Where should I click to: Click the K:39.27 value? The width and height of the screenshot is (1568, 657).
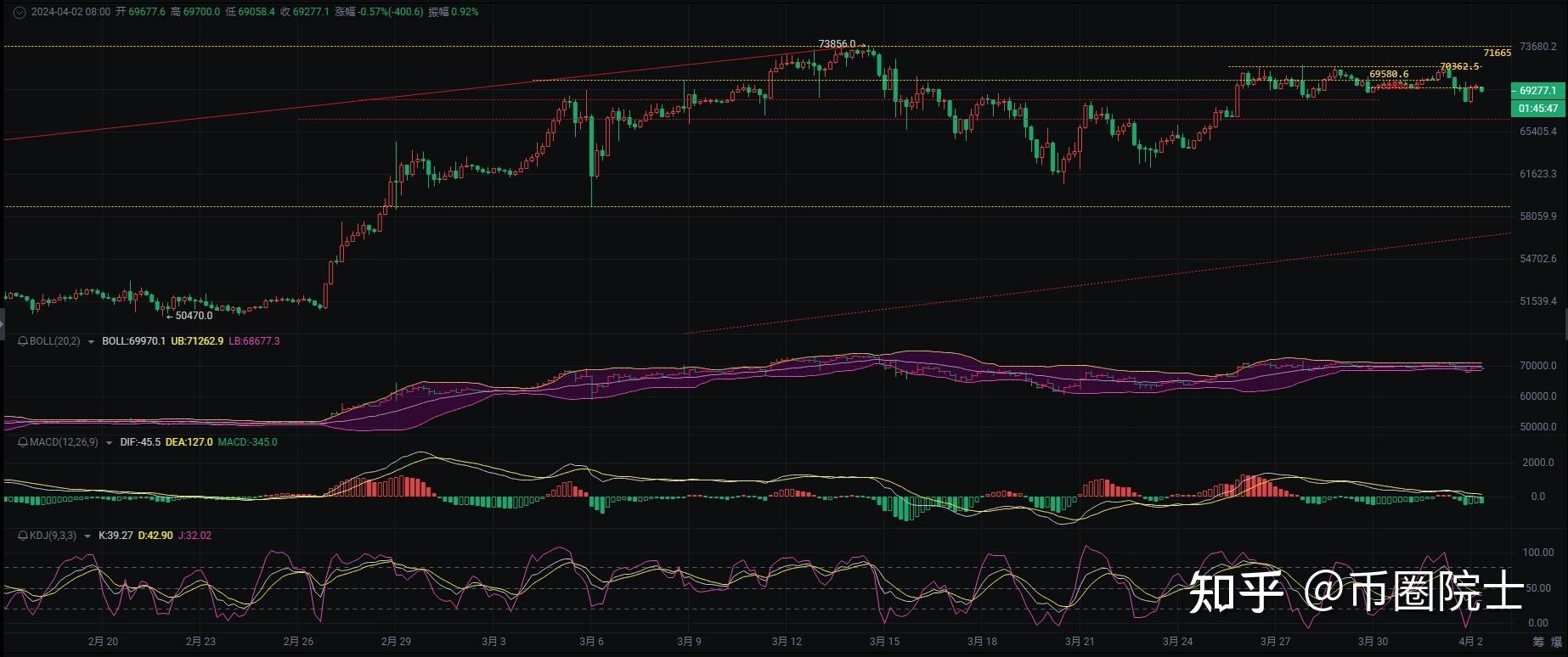[116, 536]
